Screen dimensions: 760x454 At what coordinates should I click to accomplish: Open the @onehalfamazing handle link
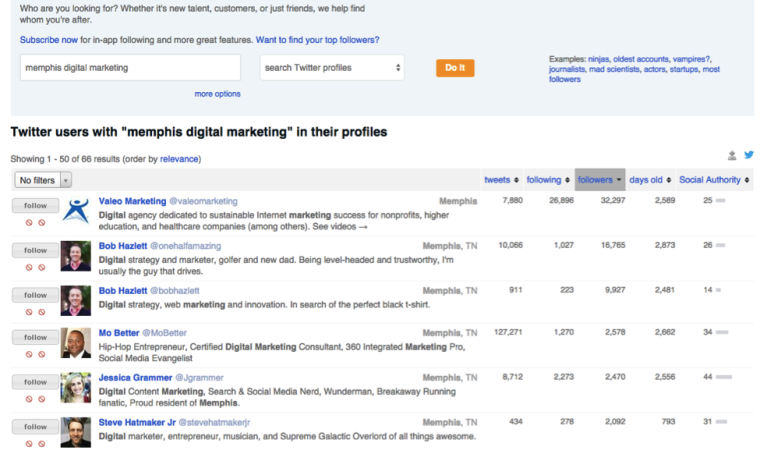click(x=185, y=246)
